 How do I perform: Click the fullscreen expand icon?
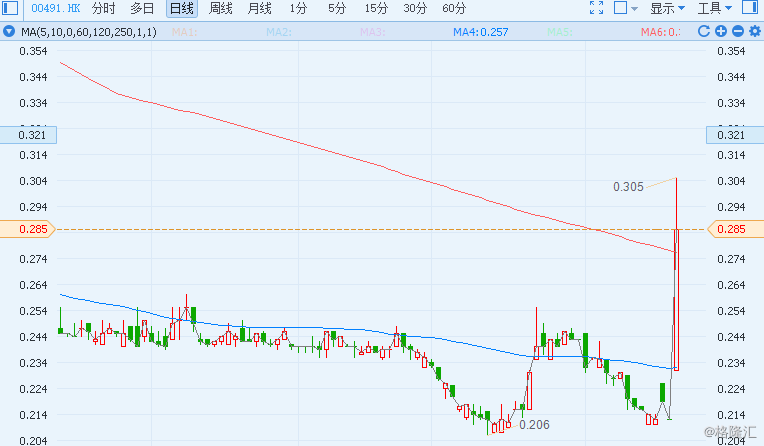[597, 8]
